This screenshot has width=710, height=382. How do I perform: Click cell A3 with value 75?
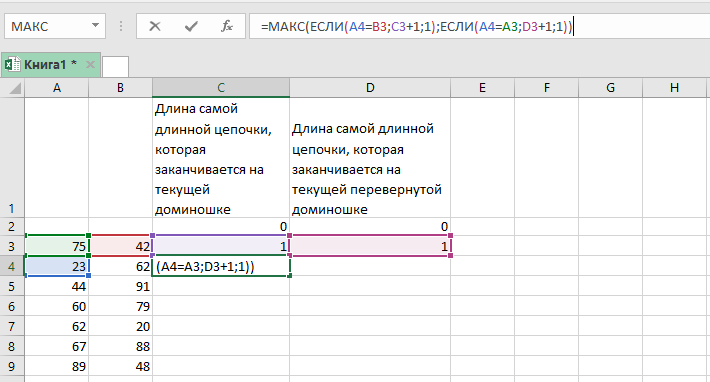click(x=57, y=246)
